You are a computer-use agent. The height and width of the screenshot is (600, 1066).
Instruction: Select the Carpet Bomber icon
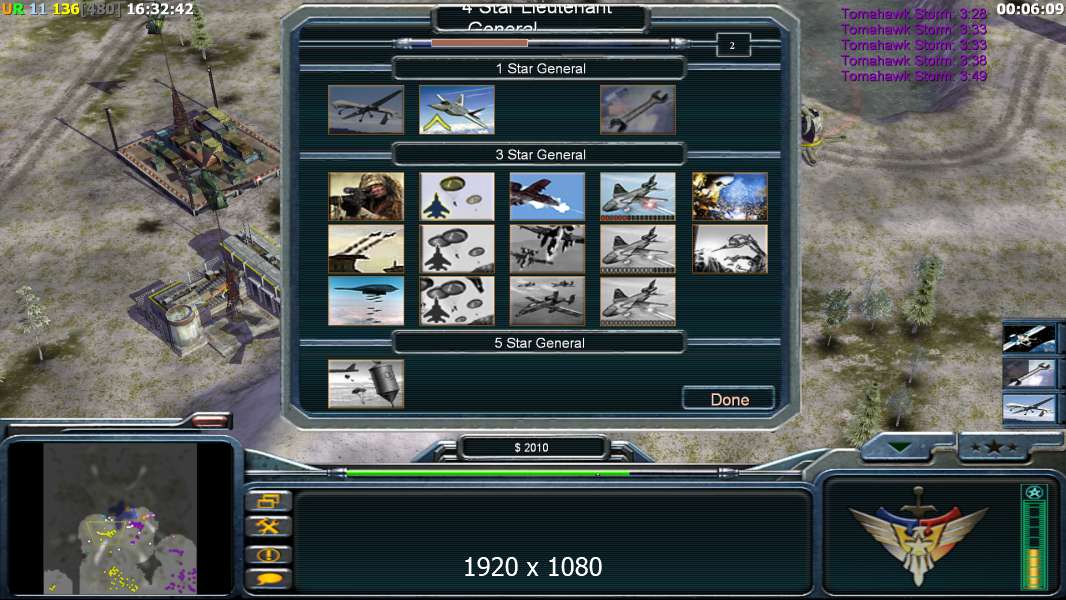366,301
